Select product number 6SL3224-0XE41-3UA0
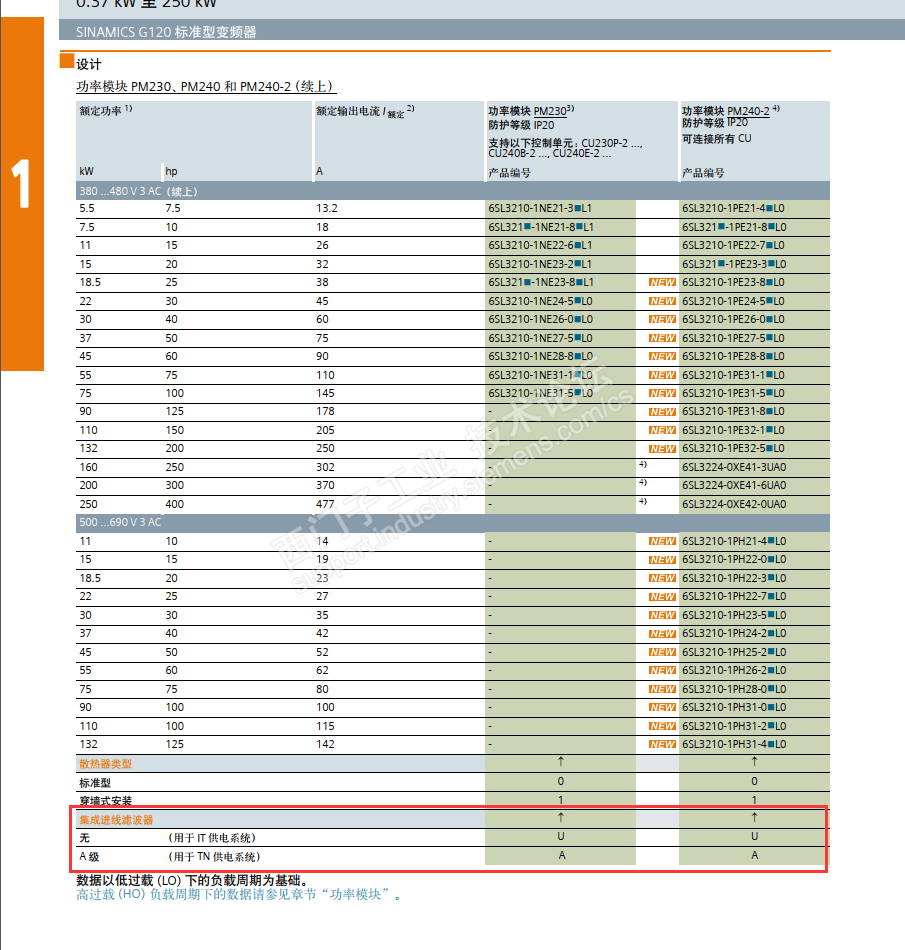The height and width of the screenshot is (950, 905). pos(734,467)
